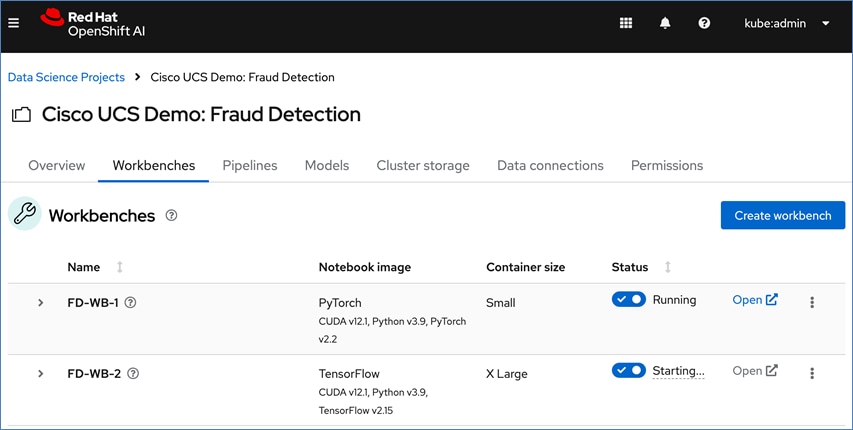Open the Permissions tab

(x=667, y=165)
